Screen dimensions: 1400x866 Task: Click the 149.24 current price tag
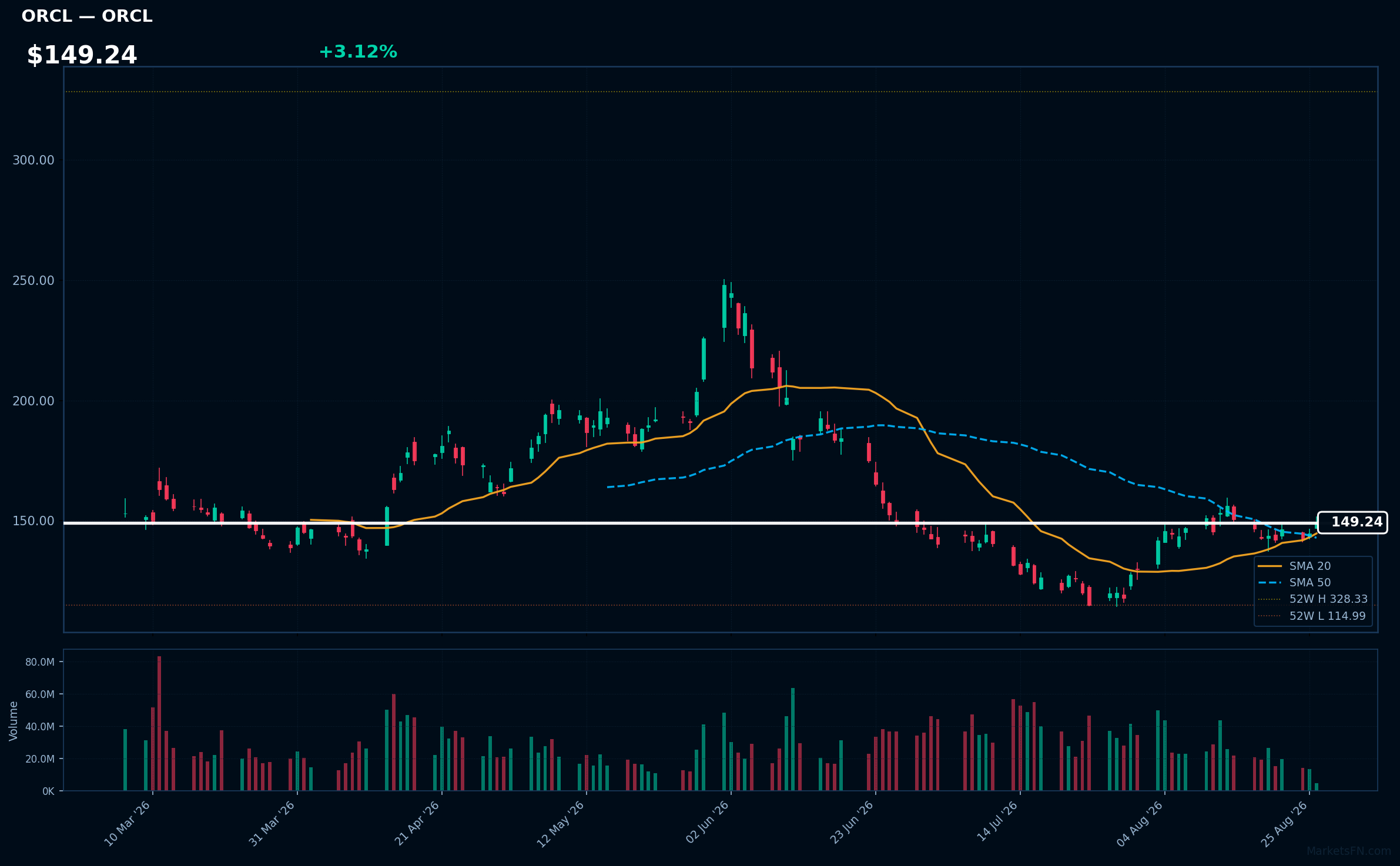[x=1352, y=522]
